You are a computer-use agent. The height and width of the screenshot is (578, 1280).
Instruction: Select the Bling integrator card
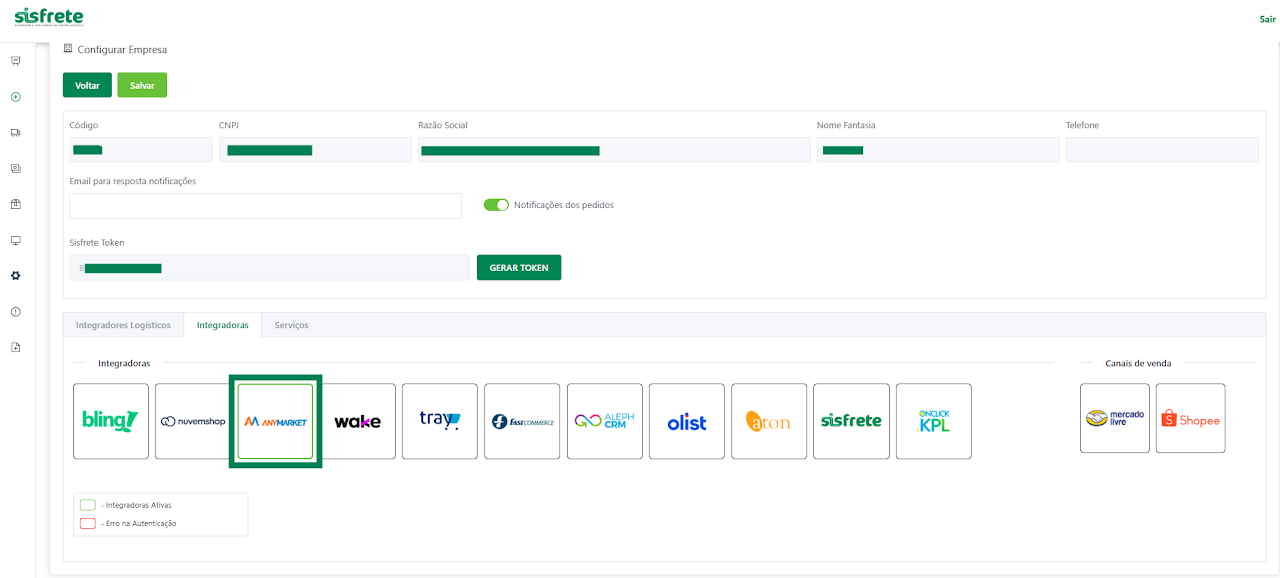pyautogui.click(x=111, y=421)
